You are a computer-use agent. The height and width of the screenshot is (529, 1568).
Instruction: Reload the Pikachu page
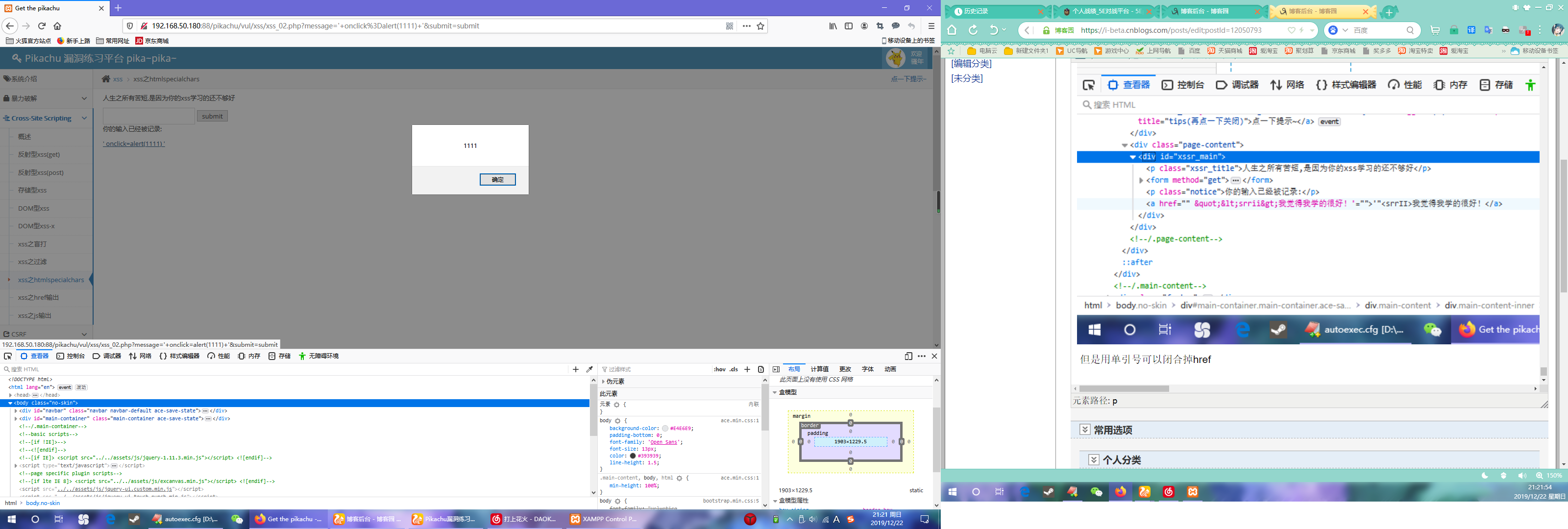click(x=42, y=26)
